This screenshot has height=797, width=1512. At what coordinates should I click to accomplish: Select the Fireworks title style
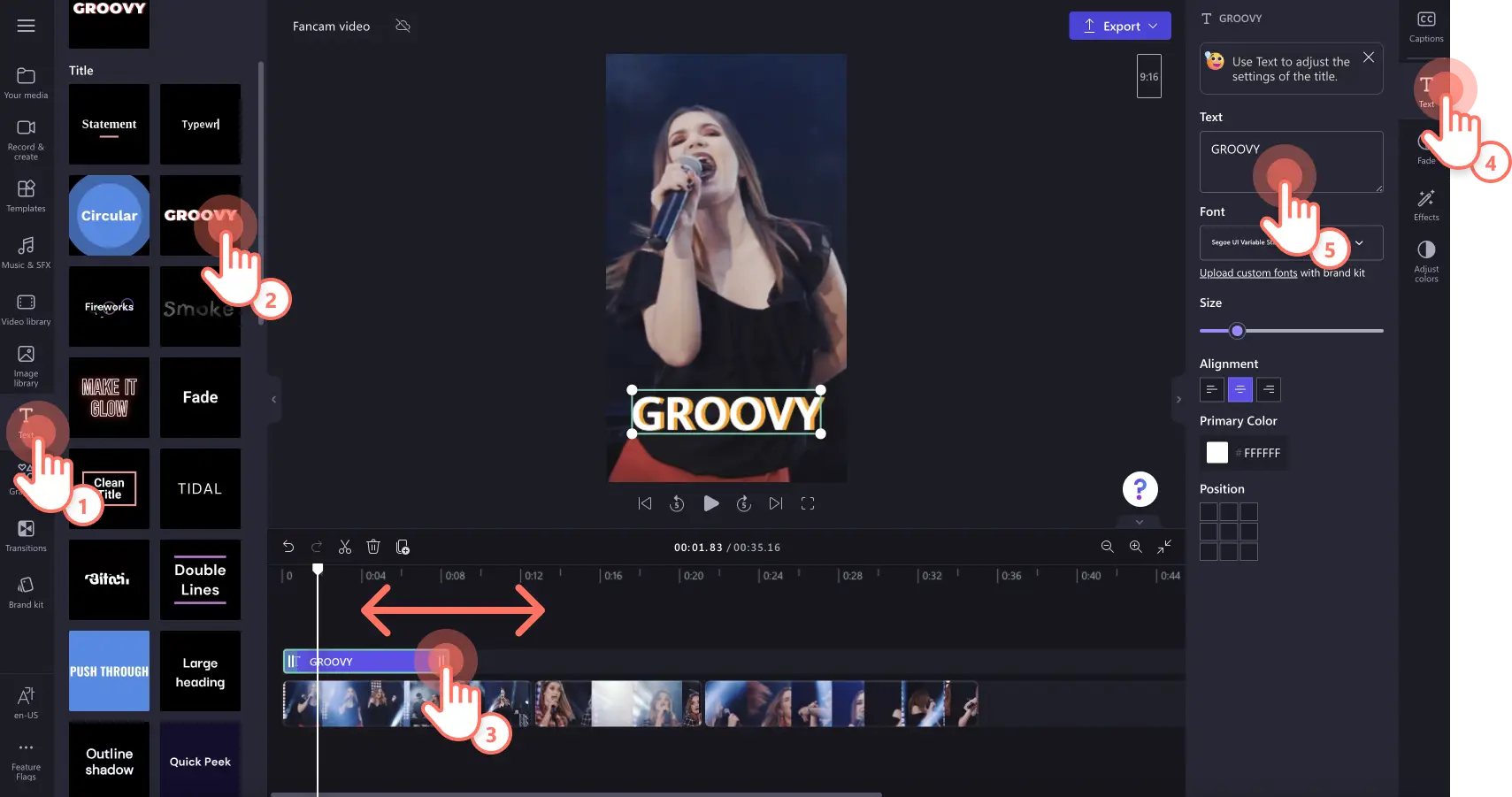pyautogui.click(x=109, y=306)
